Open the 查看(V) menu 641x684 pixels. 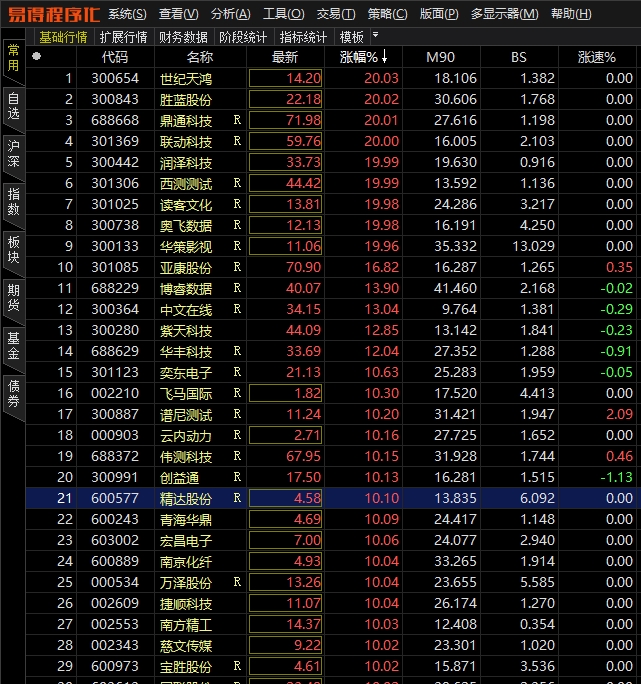point(178,14)
